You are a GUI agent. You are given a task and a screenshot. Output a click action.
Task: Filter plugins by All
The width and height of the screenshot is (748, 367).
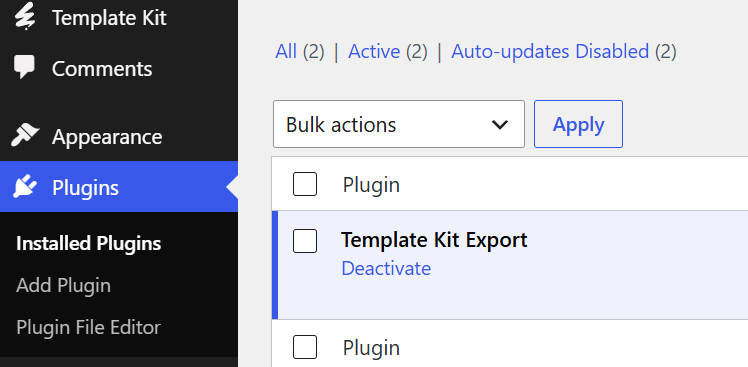pos(286,51)
